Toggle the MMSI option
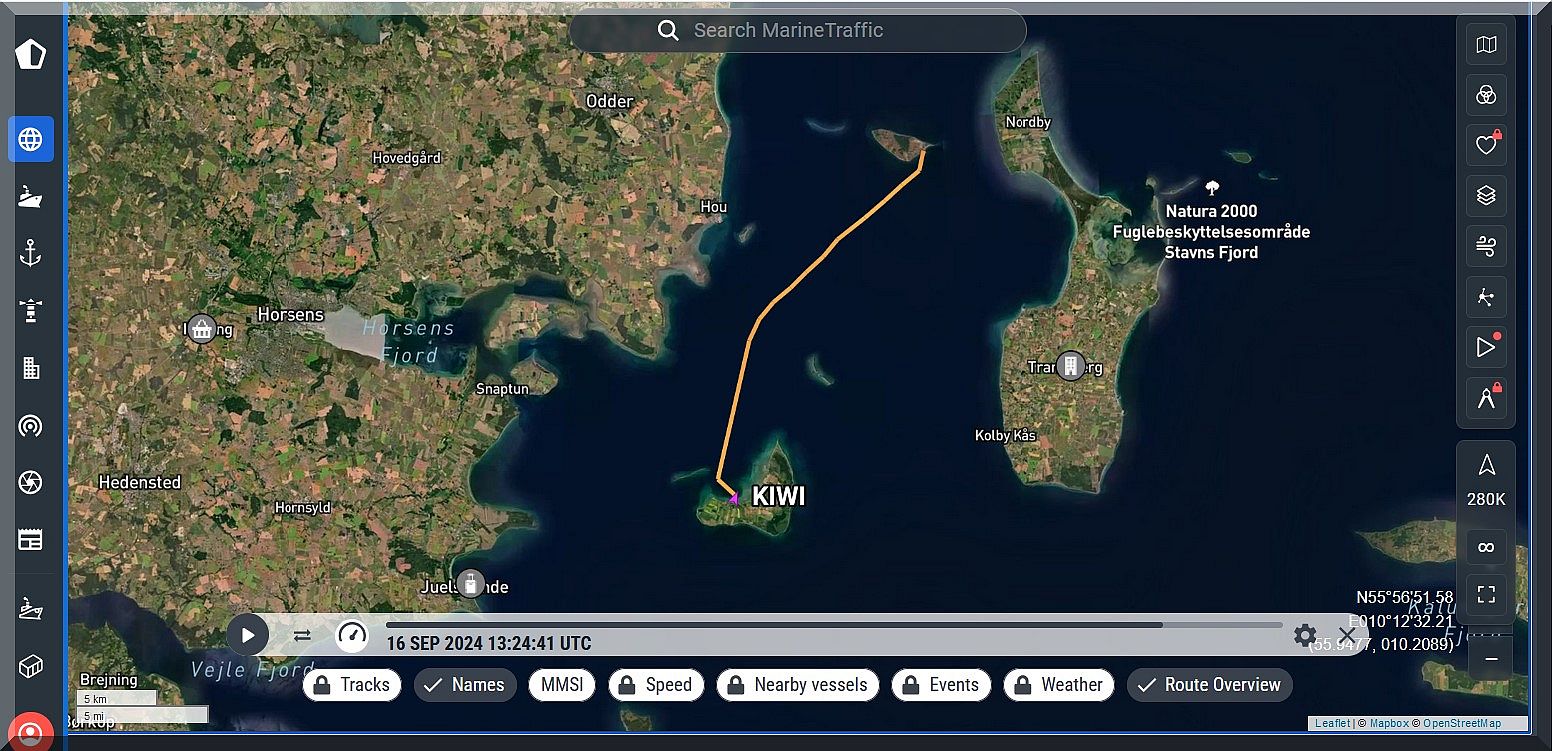Screen dimensions: 1552x751 562,685
